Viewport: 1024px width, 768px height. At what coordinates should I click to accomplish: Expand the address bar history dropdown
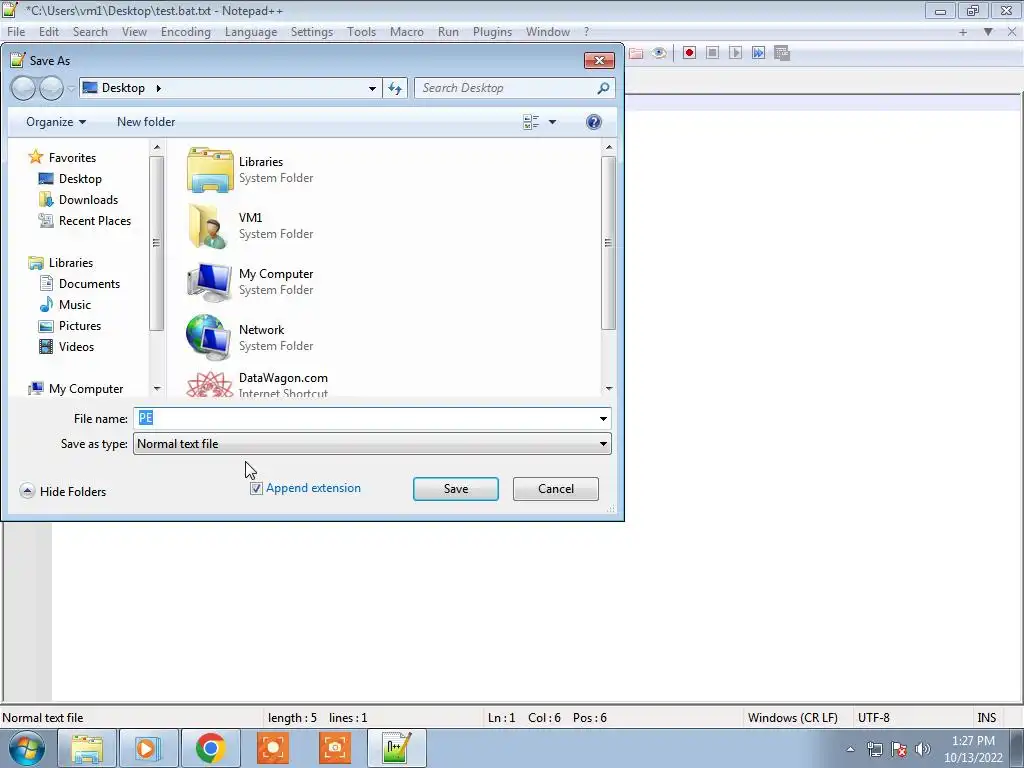click(372, 88)
